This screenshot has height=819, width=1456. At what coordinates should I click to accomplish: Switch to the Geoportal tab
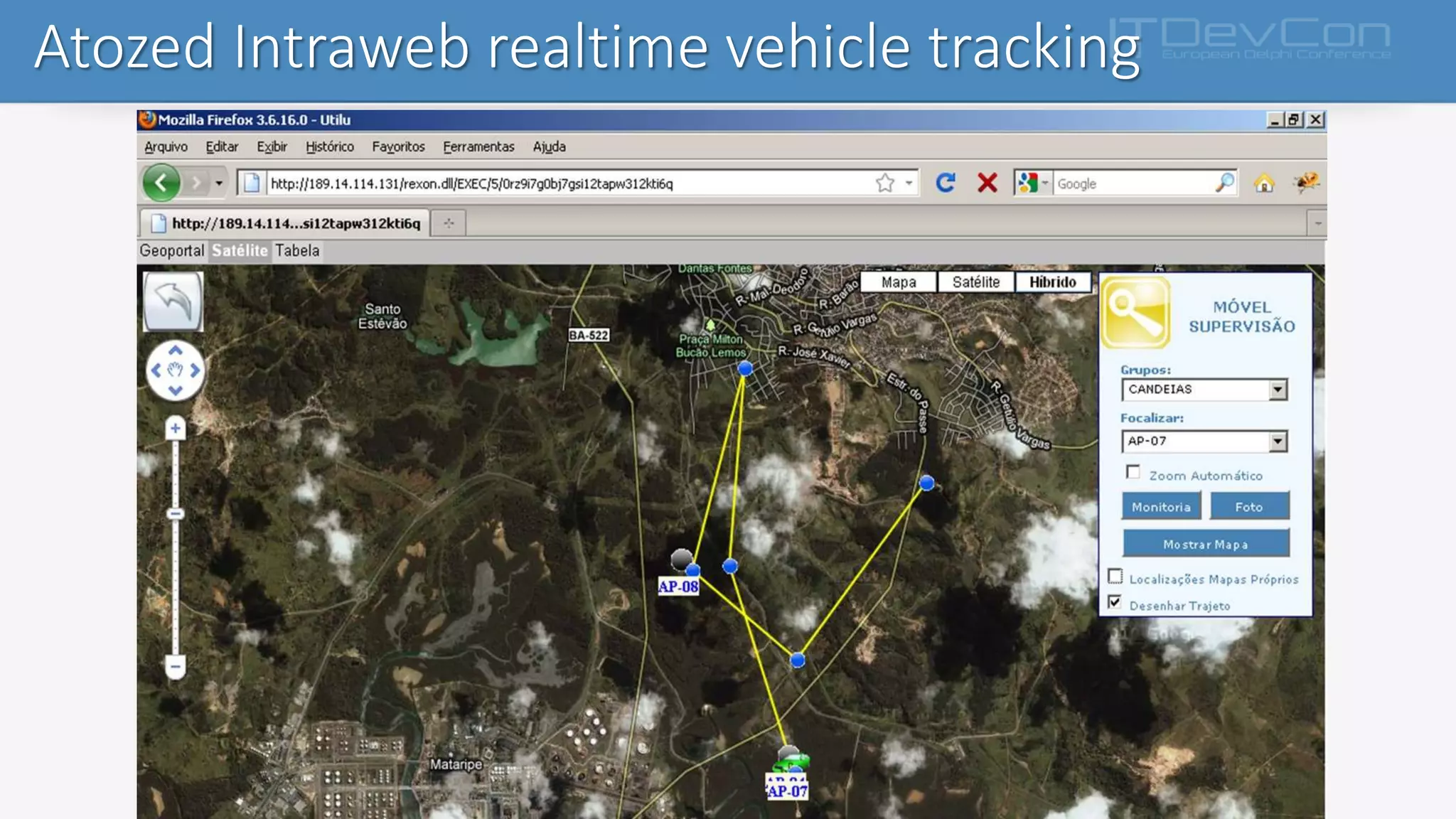click(x=171, y=251)
